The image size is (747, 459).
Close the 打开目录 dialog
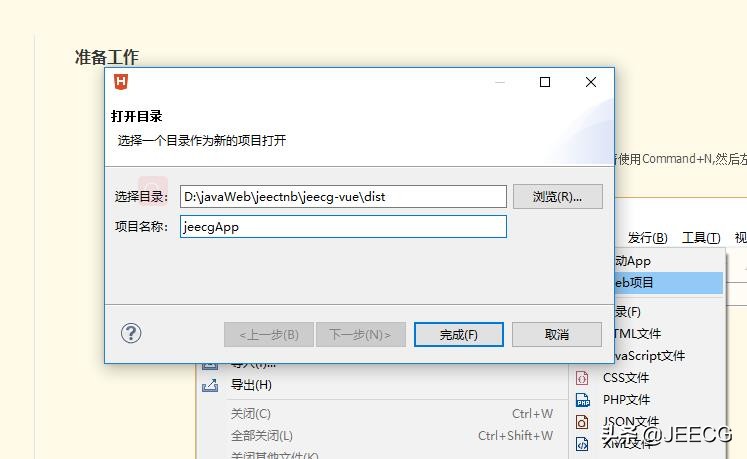click(x=591, y=82)
